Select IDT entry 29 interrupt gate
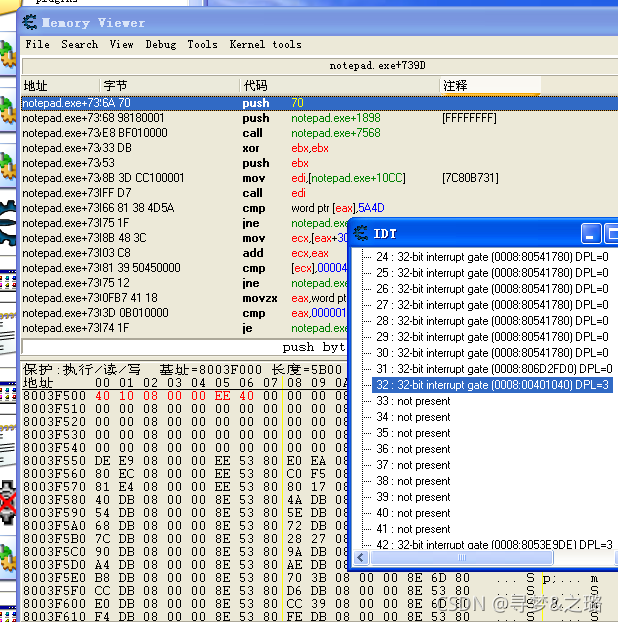 492,337
